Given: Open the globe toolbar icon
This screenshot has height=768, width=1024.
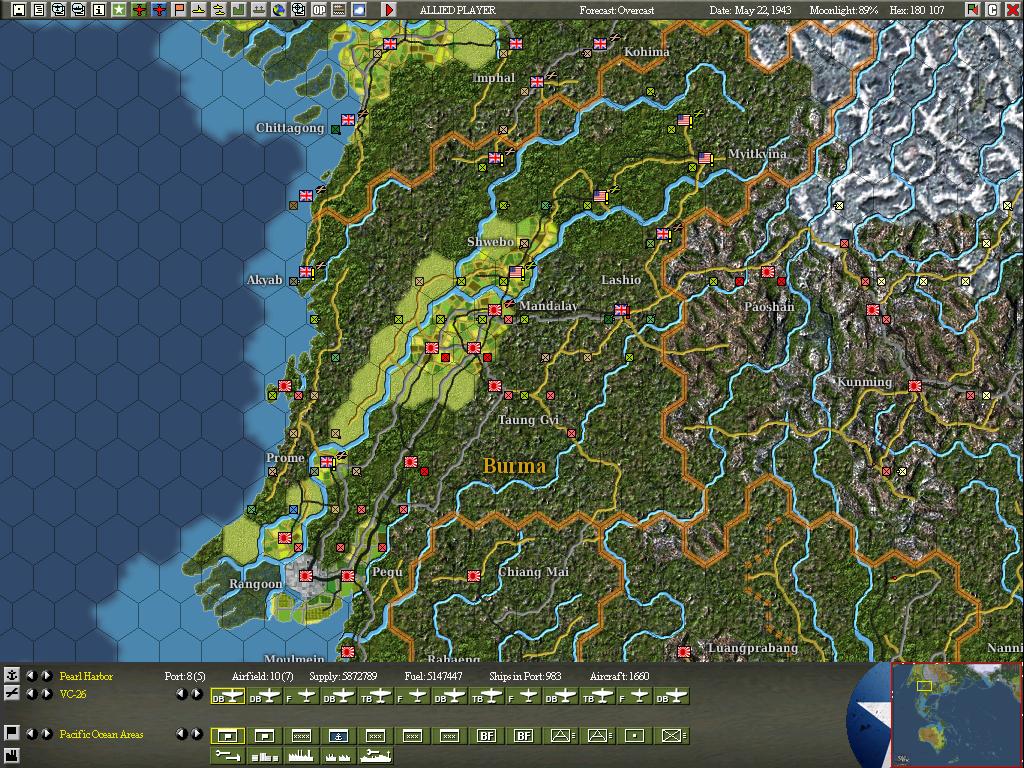Looking at the screenshot, I should 279,9.
